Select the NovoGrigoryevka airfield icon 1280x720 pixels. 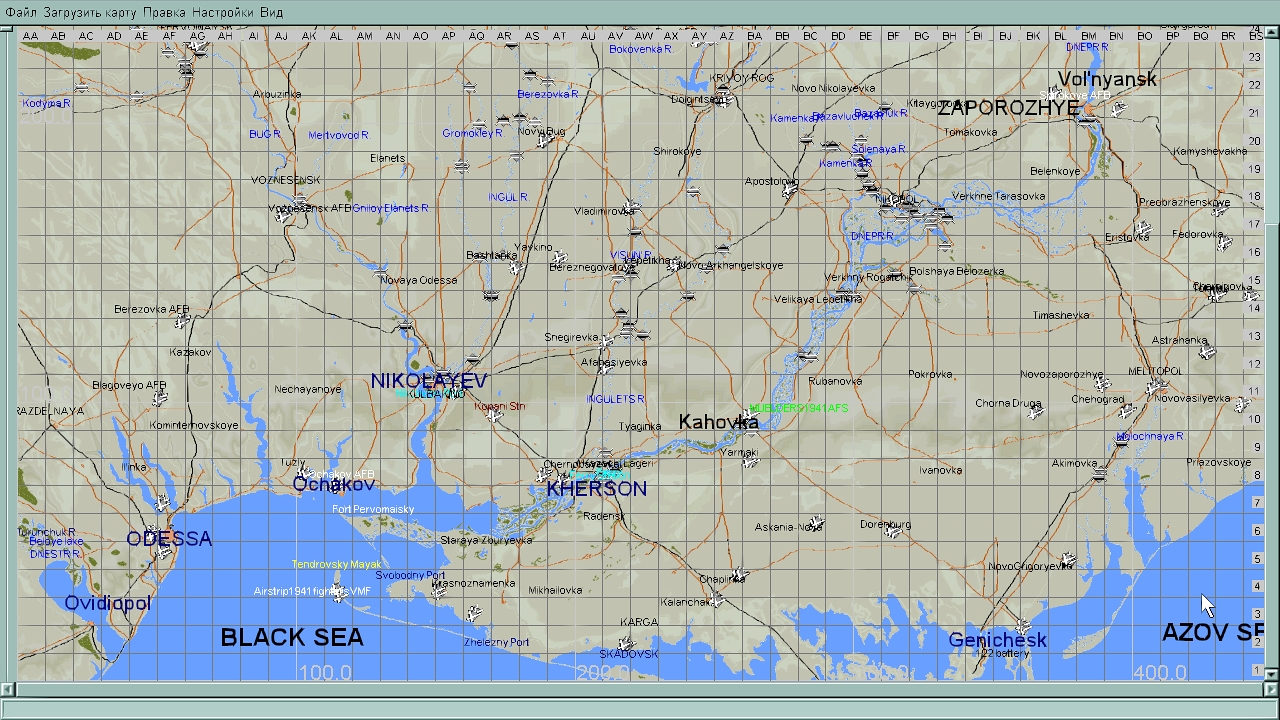pyautogui.click(x=1068, y=560)
